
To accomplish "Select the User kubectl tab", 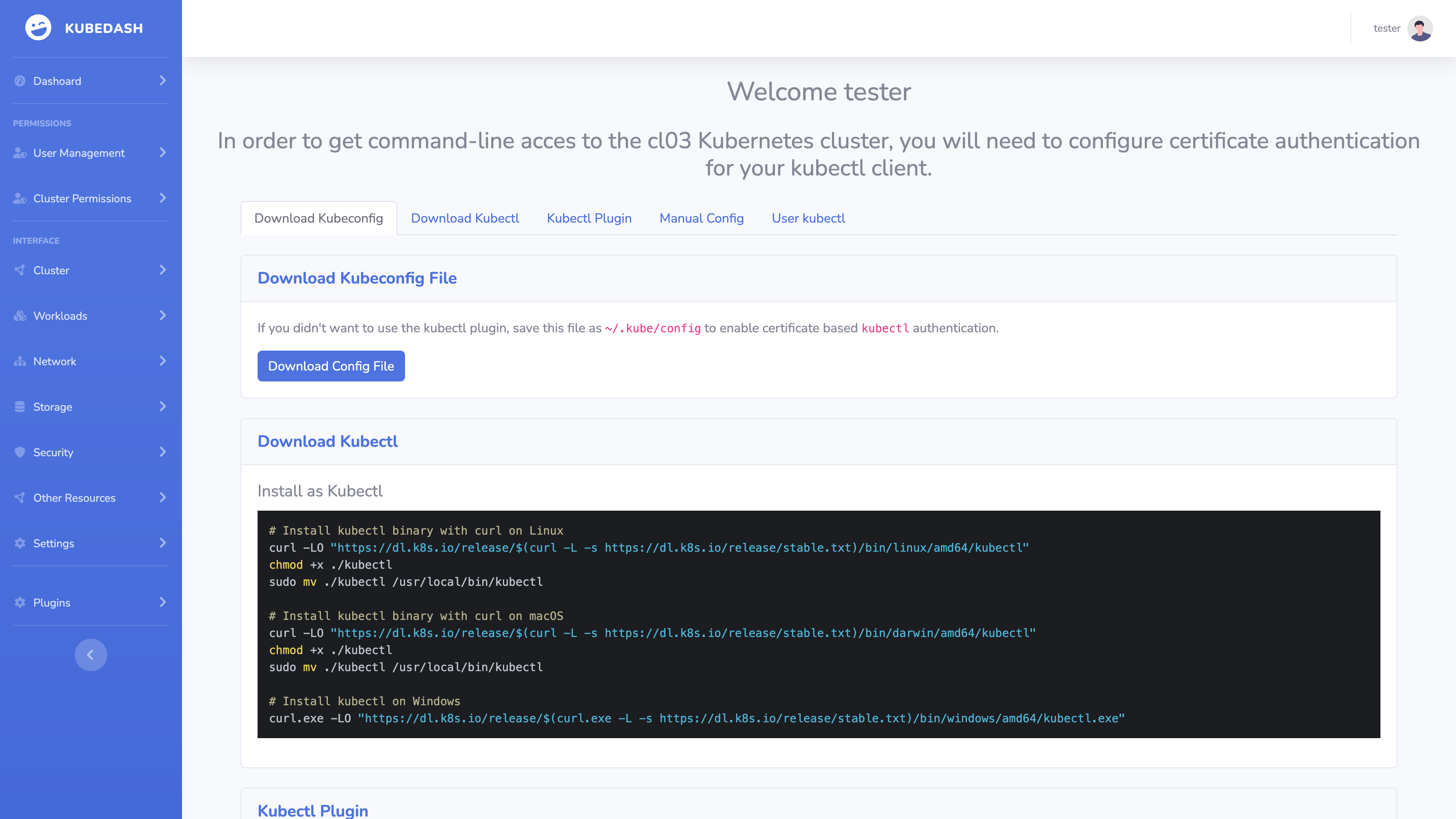I will [808, 218].
